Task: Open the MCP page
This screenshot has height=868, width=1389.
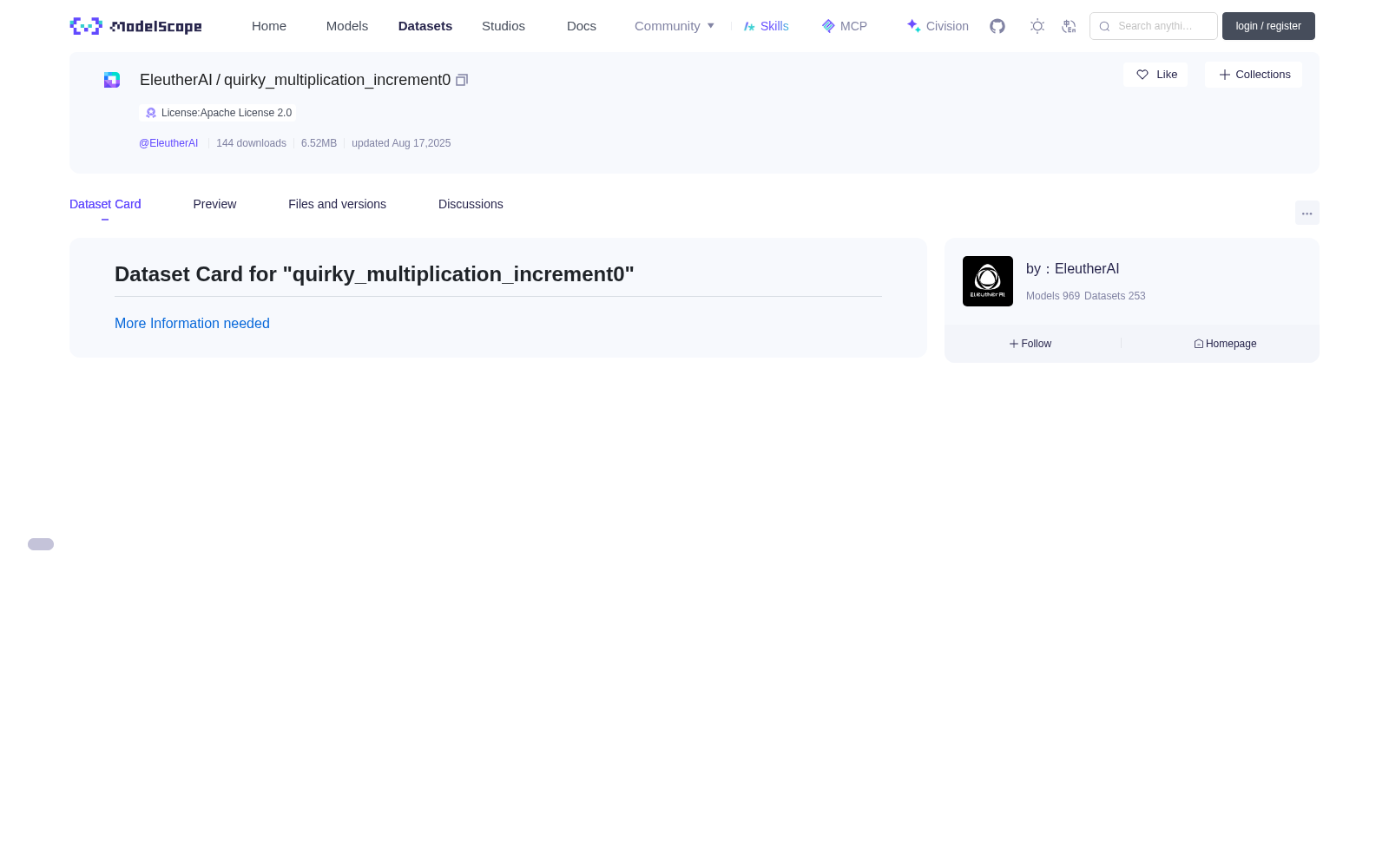Action: point(845,26)
